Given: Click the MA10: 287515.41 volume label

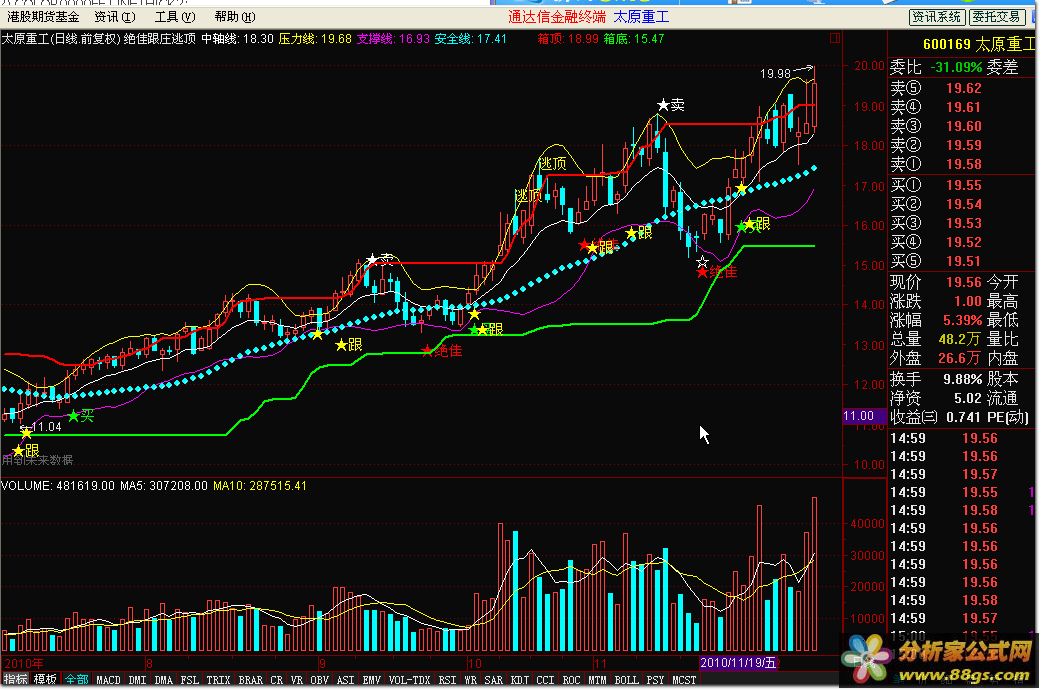Looking at the screenshot, I should 260,486.
